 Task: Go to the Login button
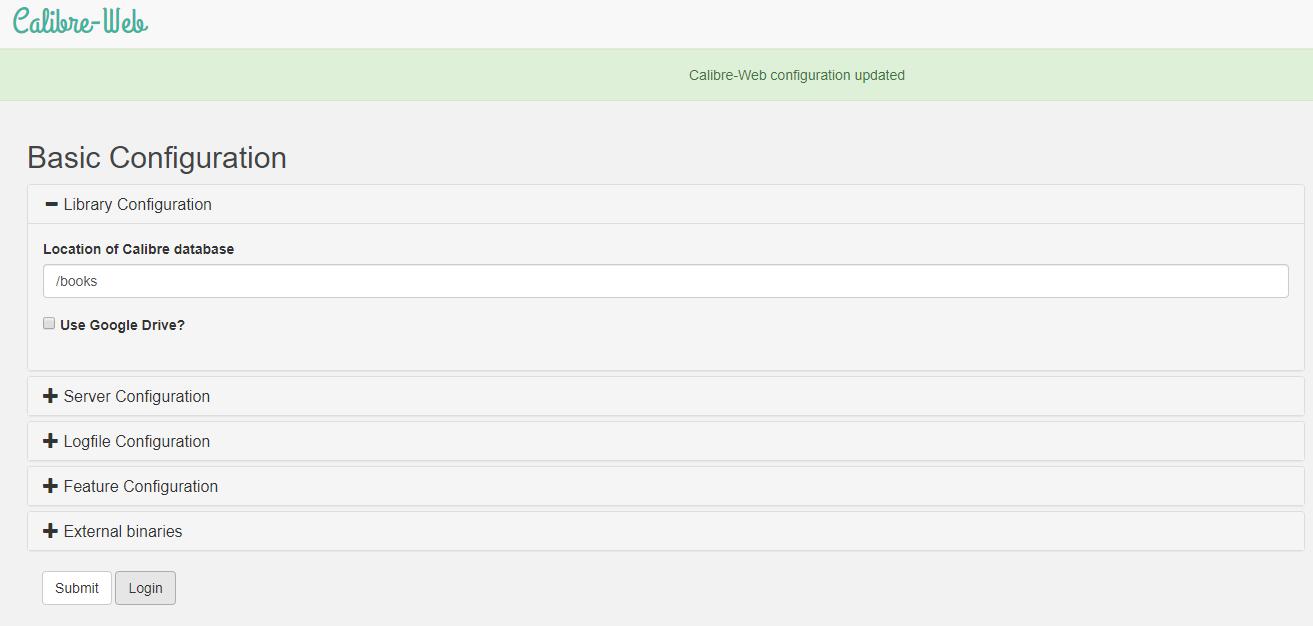145,588
